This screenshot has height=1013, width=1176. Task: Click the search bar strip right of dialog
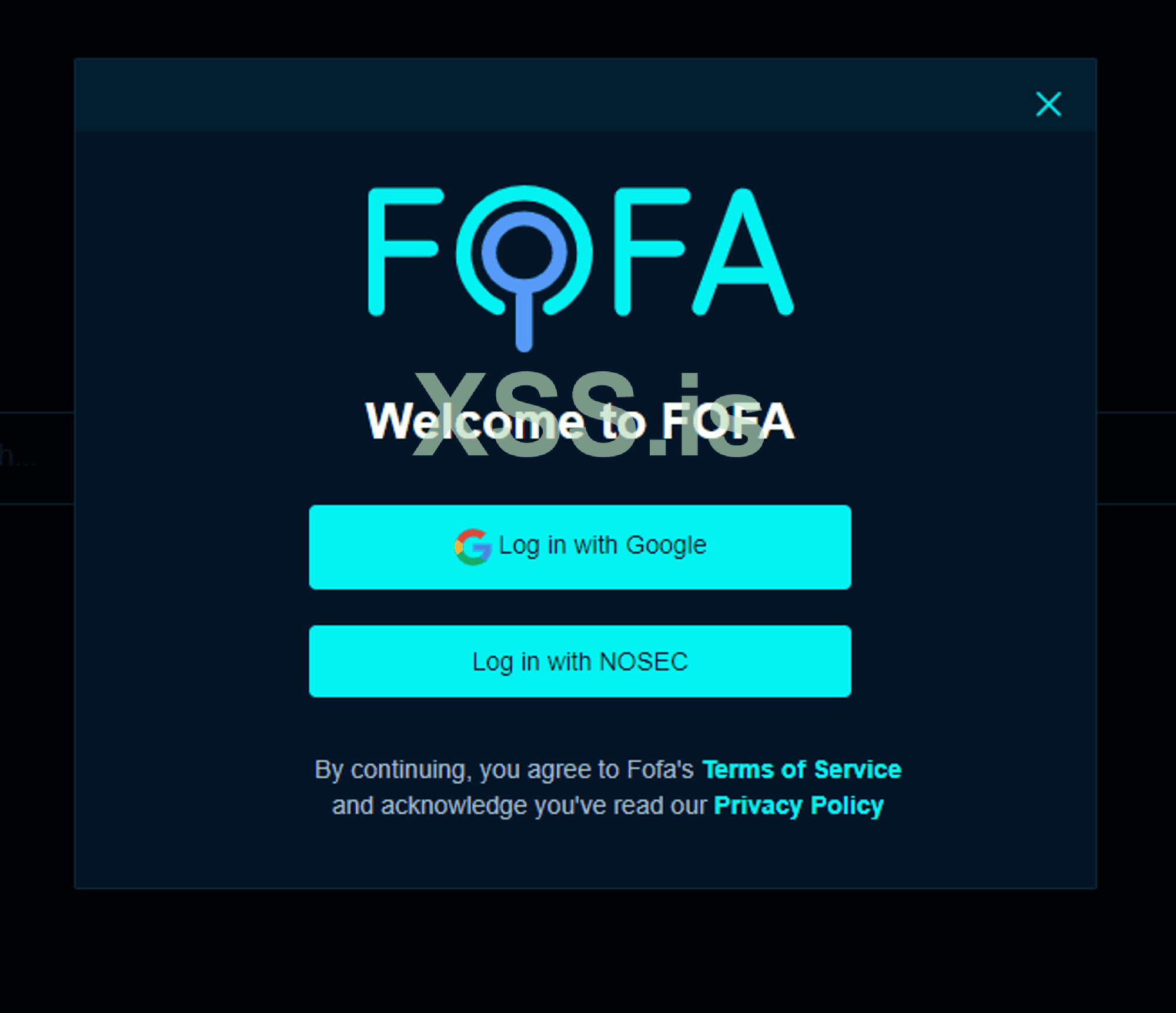[x=1136, y=458]
